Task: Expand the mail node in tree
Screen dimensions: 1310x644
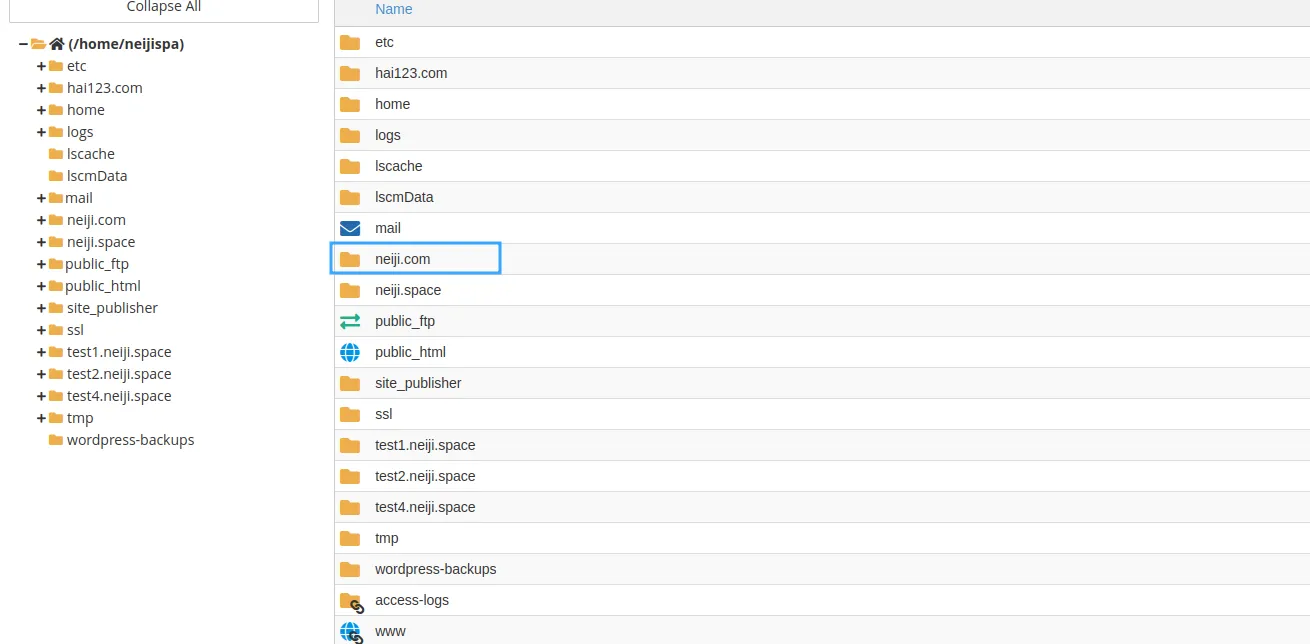Action: pos(41,198)
